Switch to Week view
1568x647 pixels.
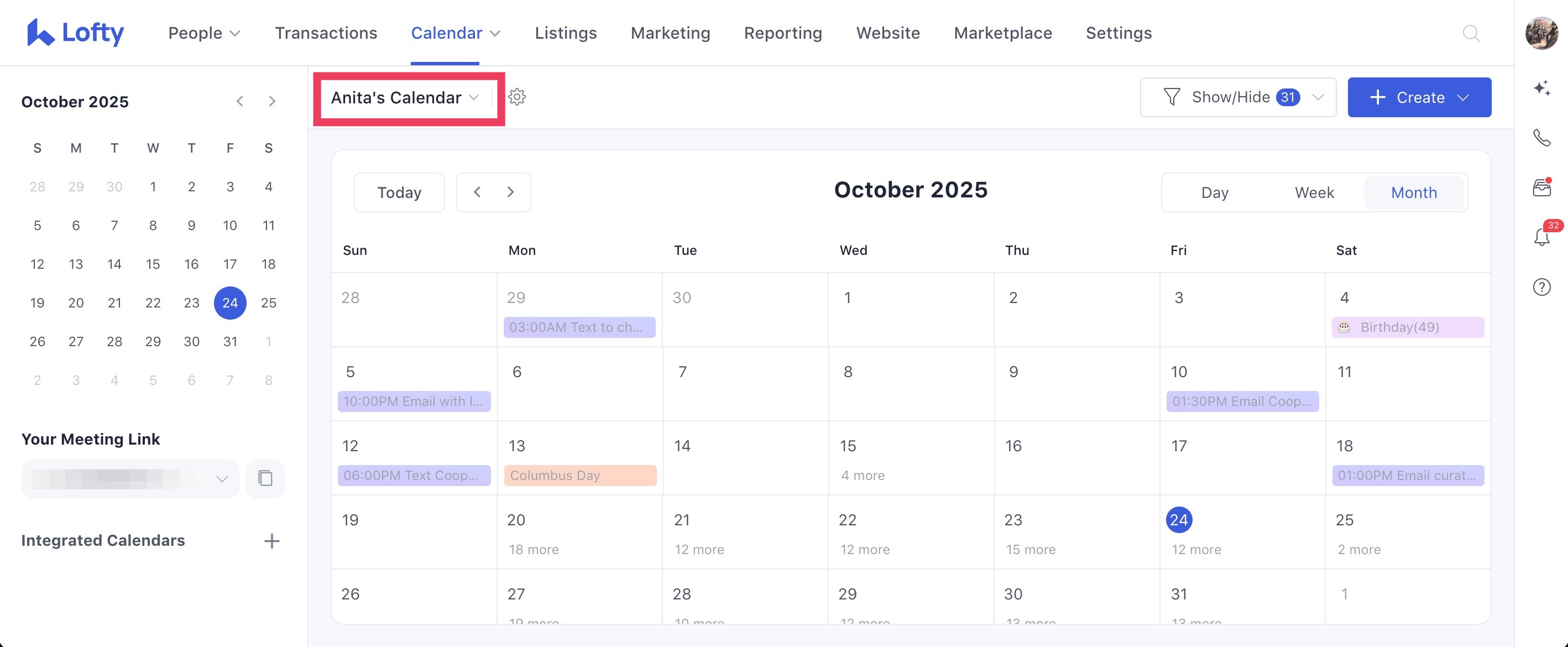(x=1315, y=192)
